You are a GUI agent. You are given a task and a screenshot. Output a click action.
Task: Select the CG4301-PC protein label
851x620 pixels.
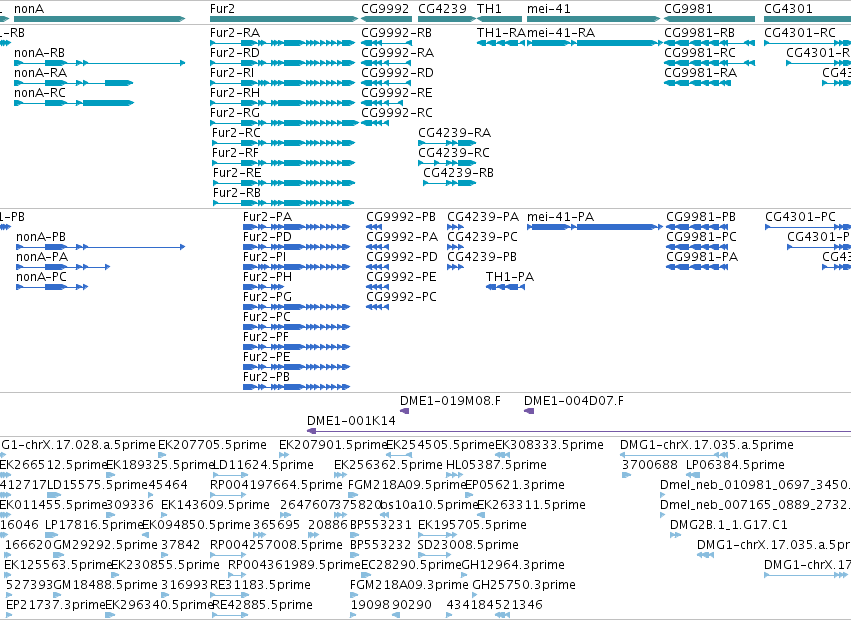[x=801, y=217]
